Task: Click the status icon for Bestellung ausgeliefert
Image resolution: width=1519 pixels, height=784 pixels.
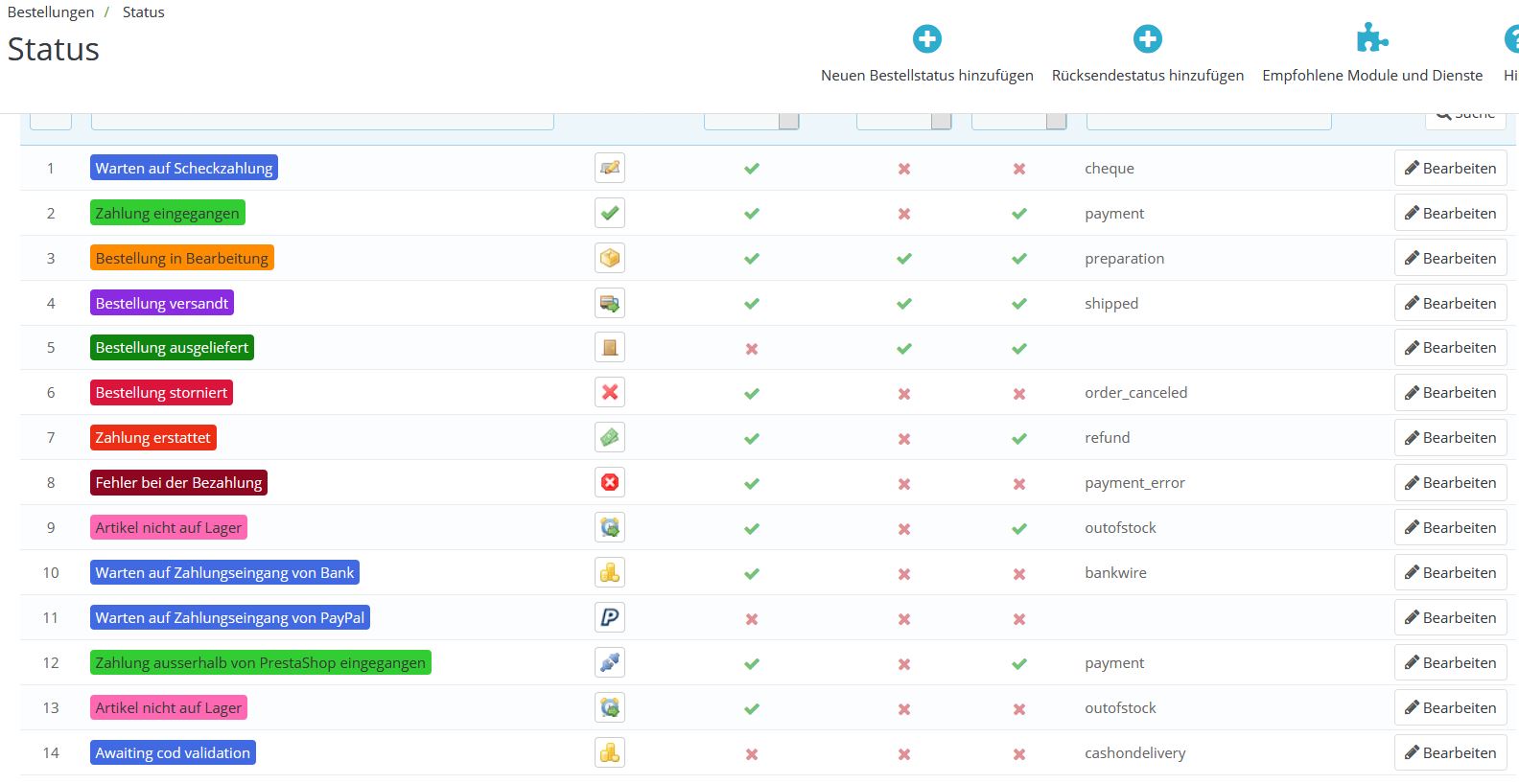Action: [x=610, y=347]
